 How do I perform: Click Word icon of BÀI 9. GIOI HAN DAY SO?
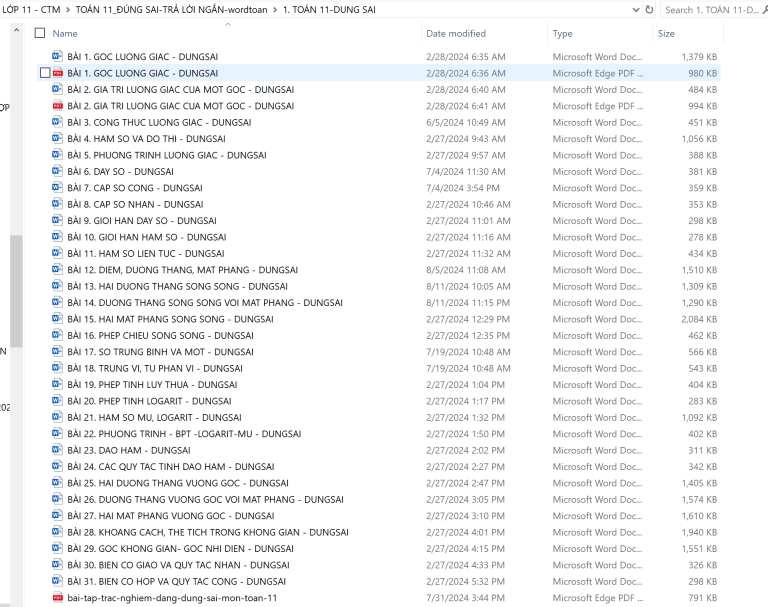point(57,220)
